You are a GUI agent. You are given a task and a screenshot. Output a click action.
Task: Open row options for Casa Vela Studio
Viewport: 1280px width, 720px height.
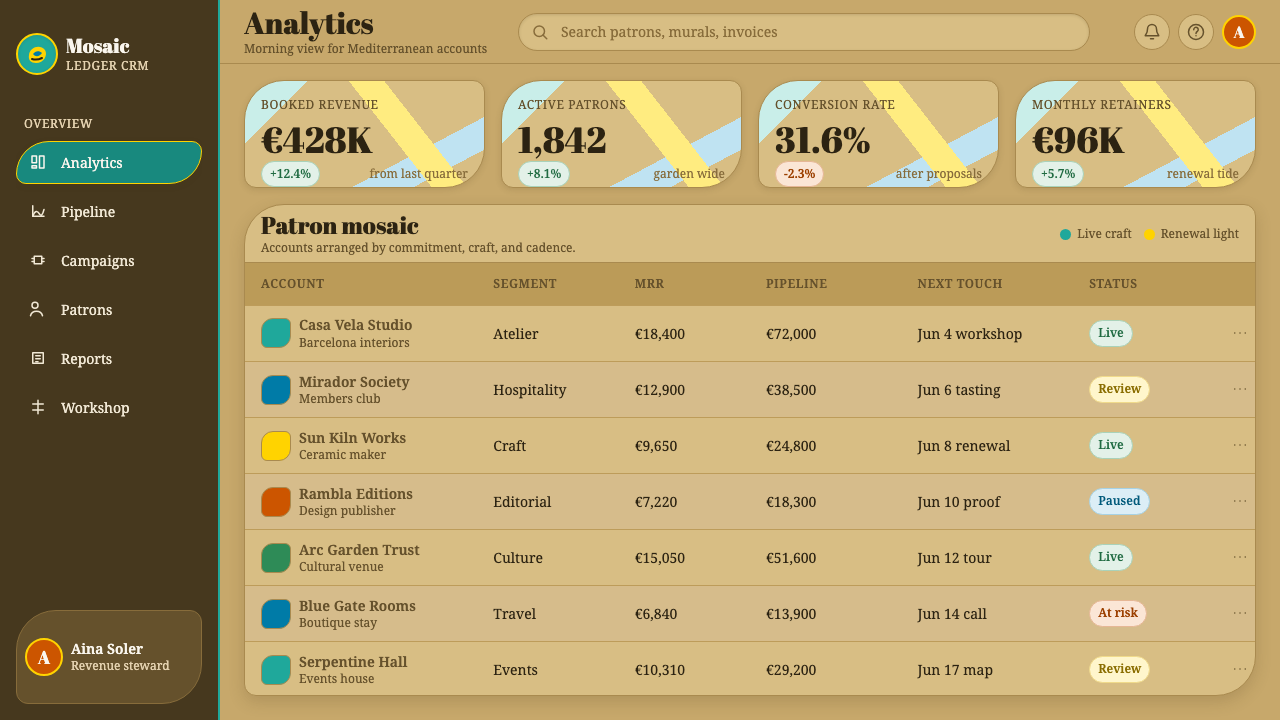1240,333
